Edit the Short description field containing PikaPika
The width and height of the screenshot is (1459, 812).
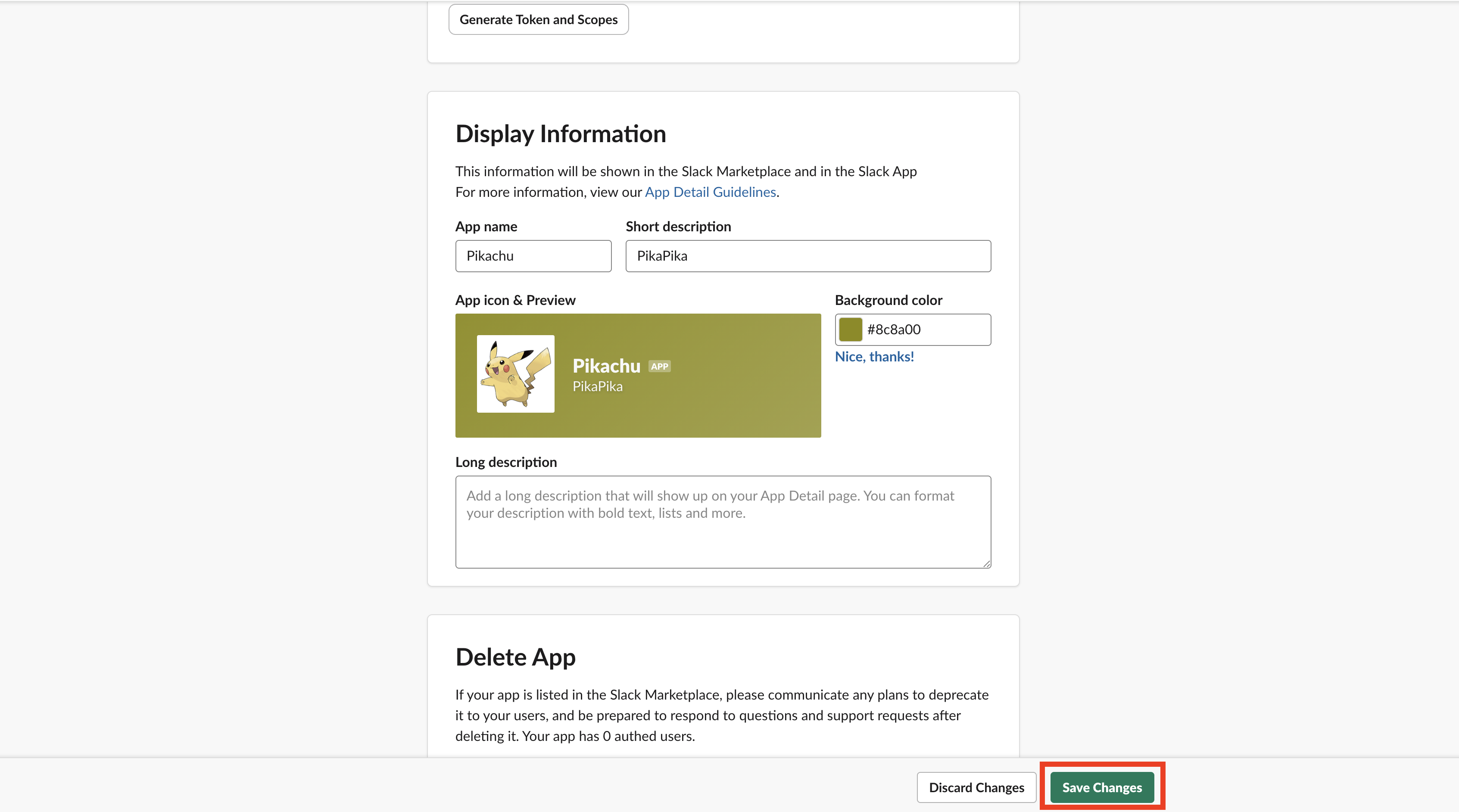click(808, 256)
